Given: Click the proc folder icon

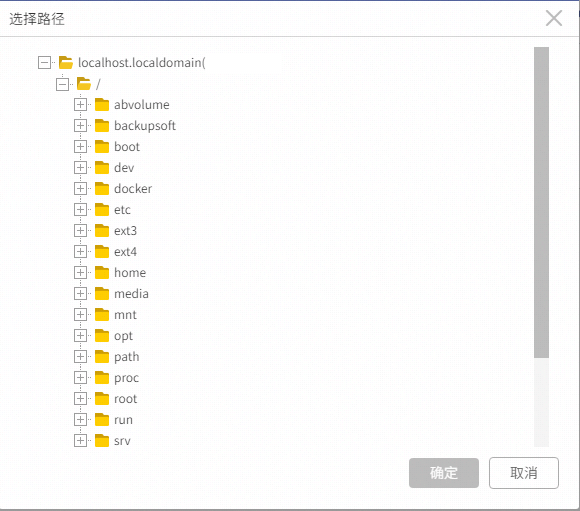Looking at the screenshot, I should (x=102, y=378).
